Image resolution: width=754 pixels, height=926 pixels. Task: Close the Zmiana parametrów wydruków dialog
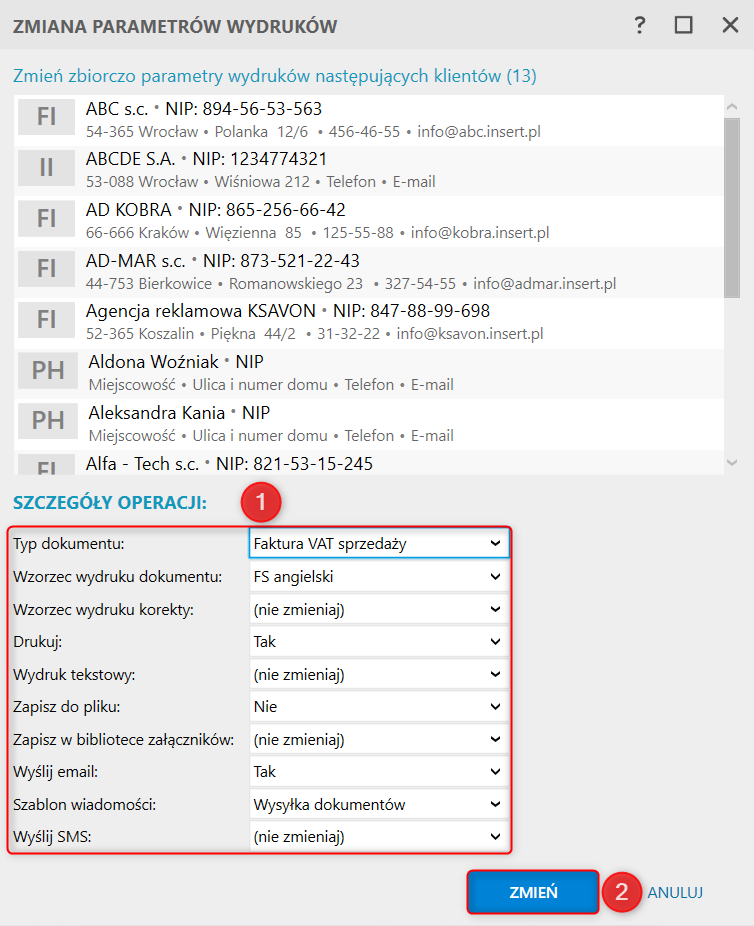pyautogui.click(x=730, y=25)
